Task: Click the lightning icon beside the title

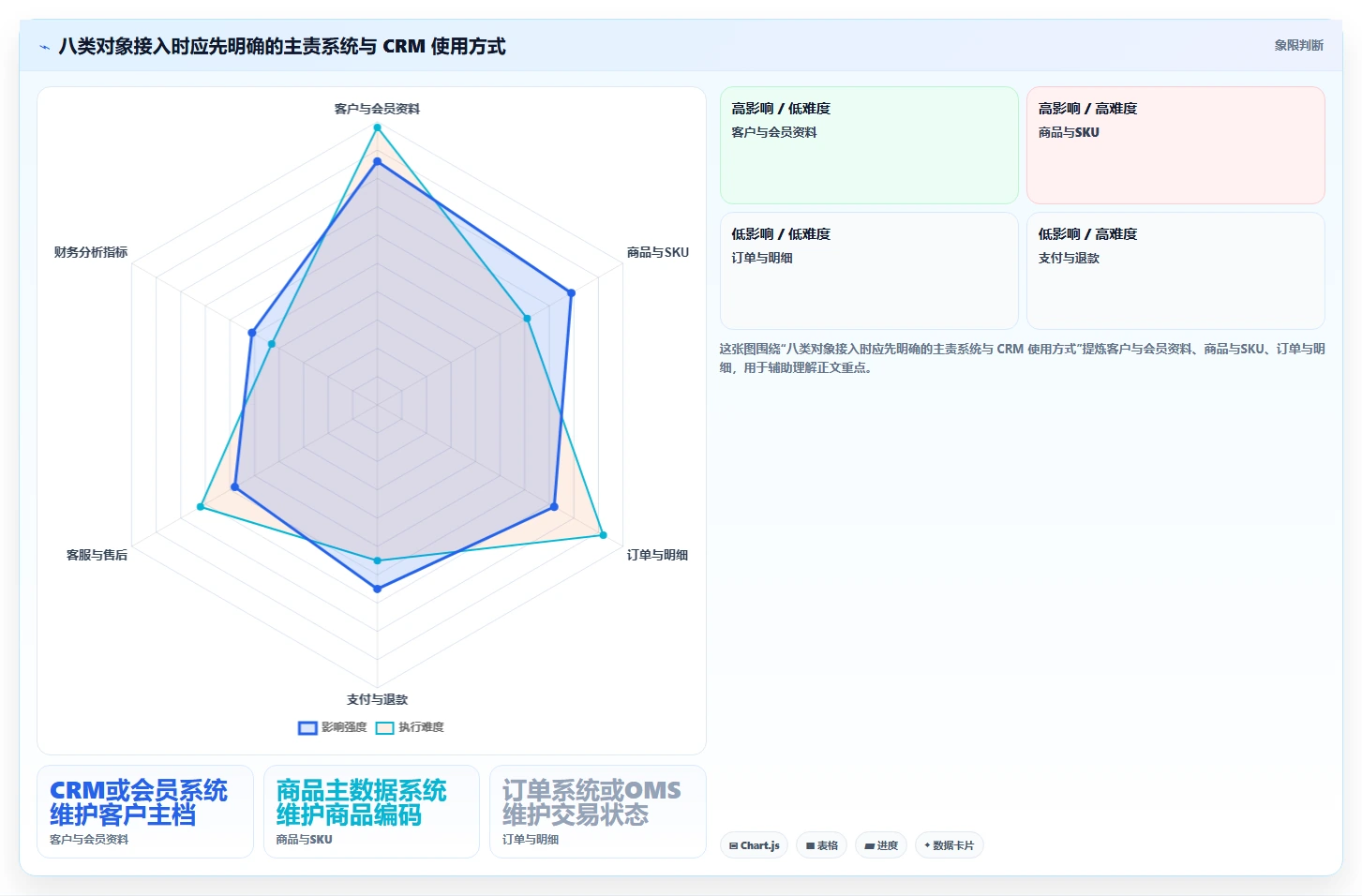Action: point(44,47)
